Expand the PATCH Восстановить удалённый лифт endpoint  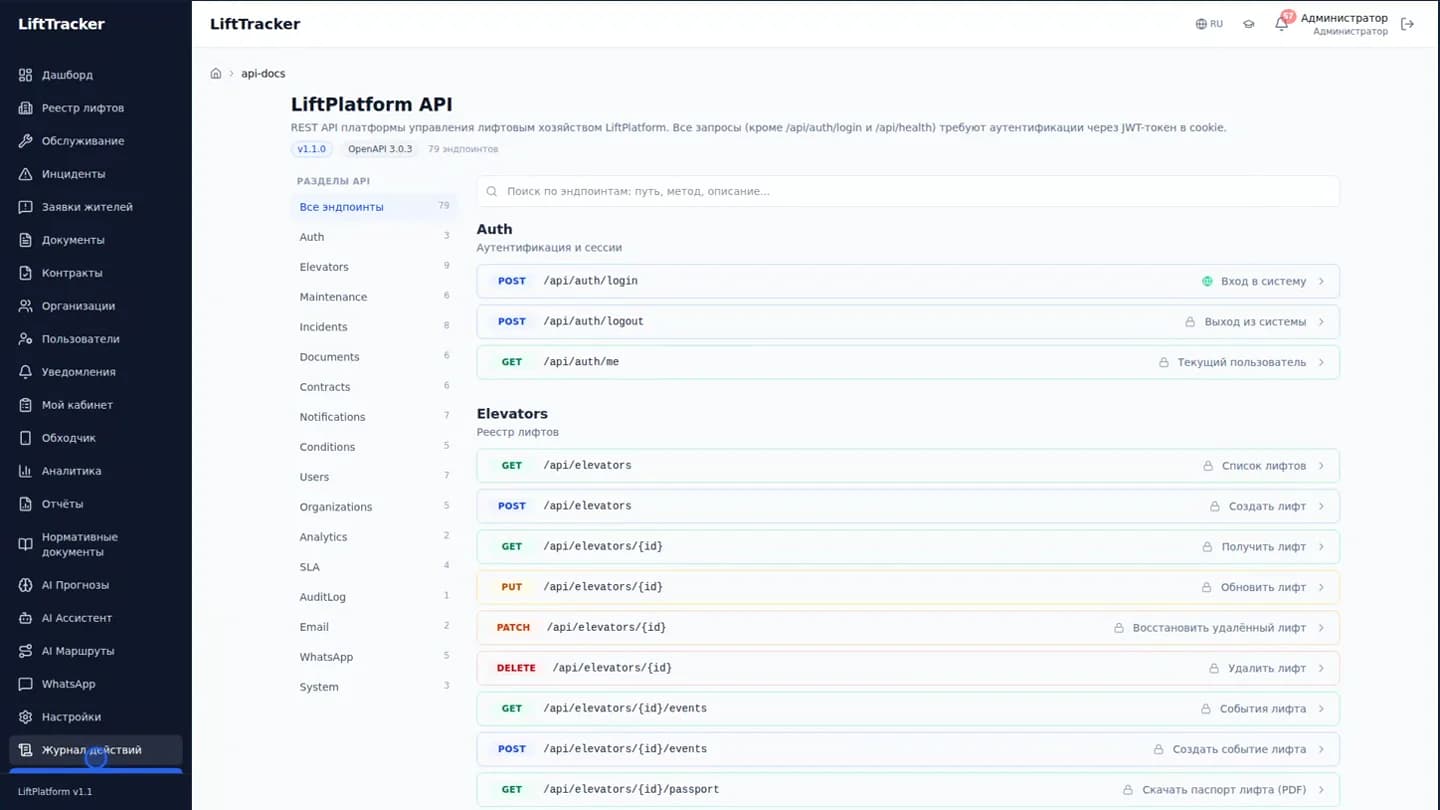908,628
